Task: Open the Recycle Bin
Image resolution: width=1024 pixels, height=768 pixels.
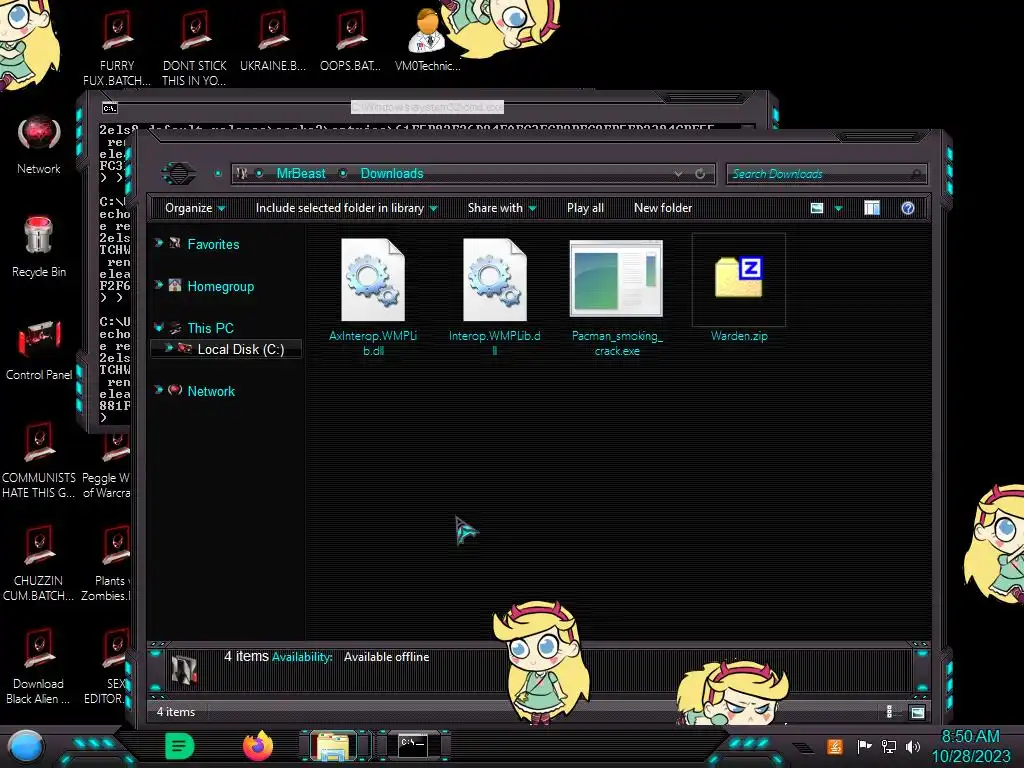Action: [x=39, y=247]
